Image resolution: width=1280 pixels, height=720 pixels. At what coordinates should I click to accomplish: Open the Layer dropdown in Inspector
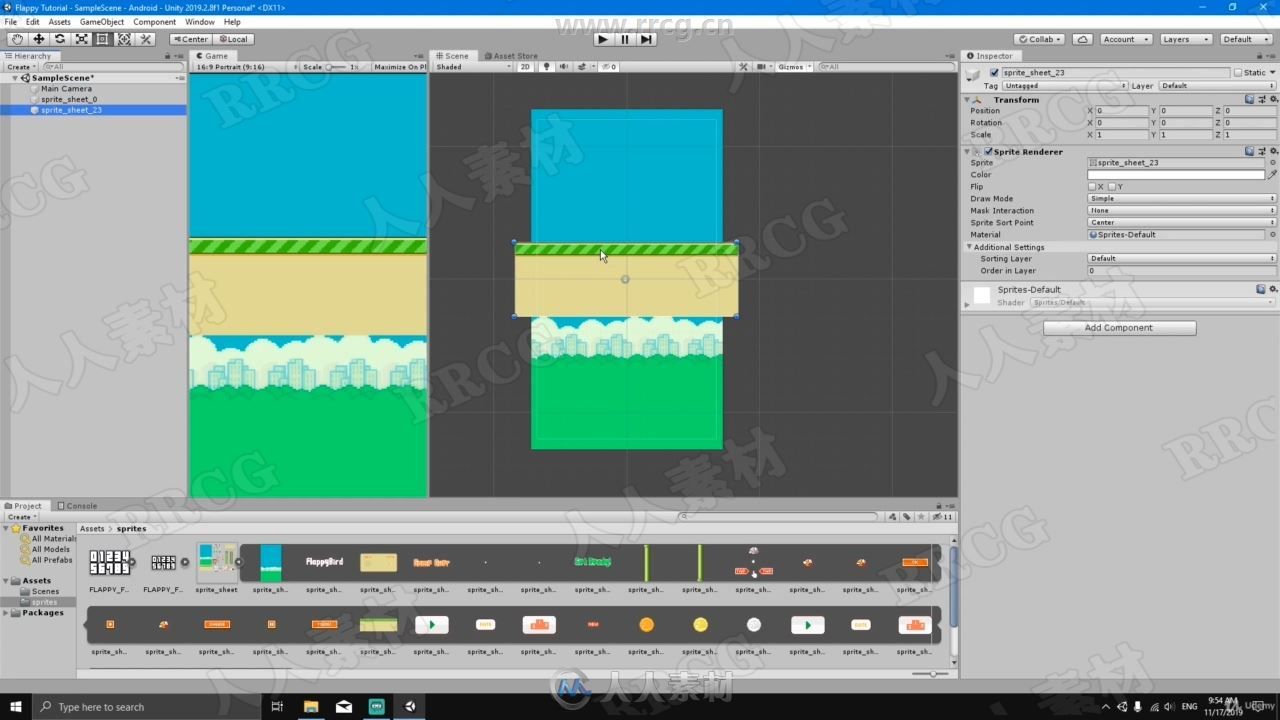click(1218, 86)
